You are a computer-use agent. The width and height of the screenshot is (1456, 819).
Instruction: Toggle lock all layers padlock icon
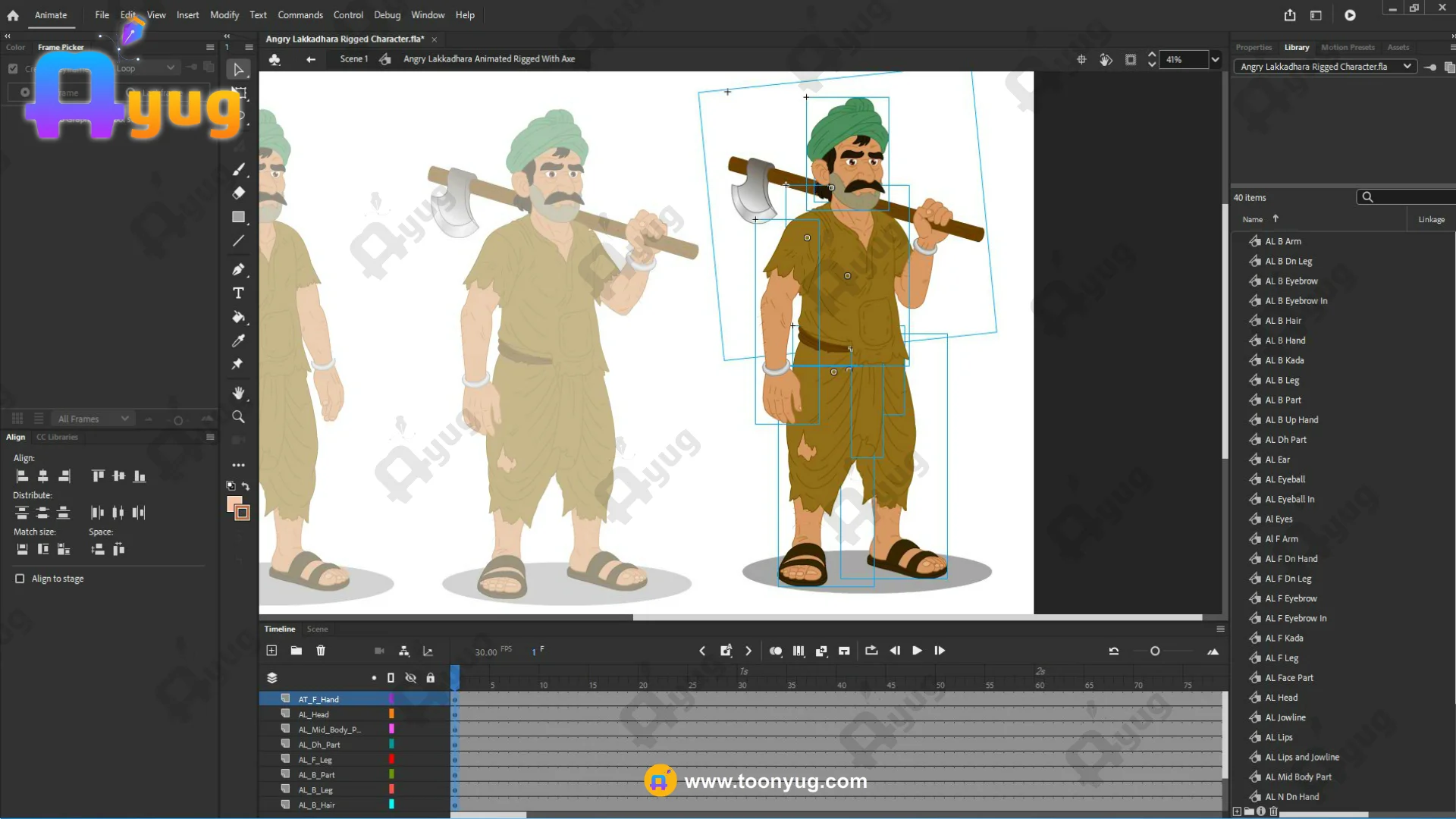click(x=431, y=678)
